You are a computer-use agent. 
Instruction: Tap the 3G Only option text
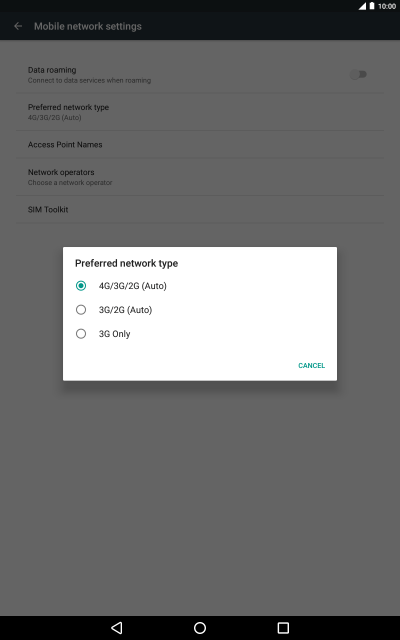pyautogui.click(x=114, y=334)
